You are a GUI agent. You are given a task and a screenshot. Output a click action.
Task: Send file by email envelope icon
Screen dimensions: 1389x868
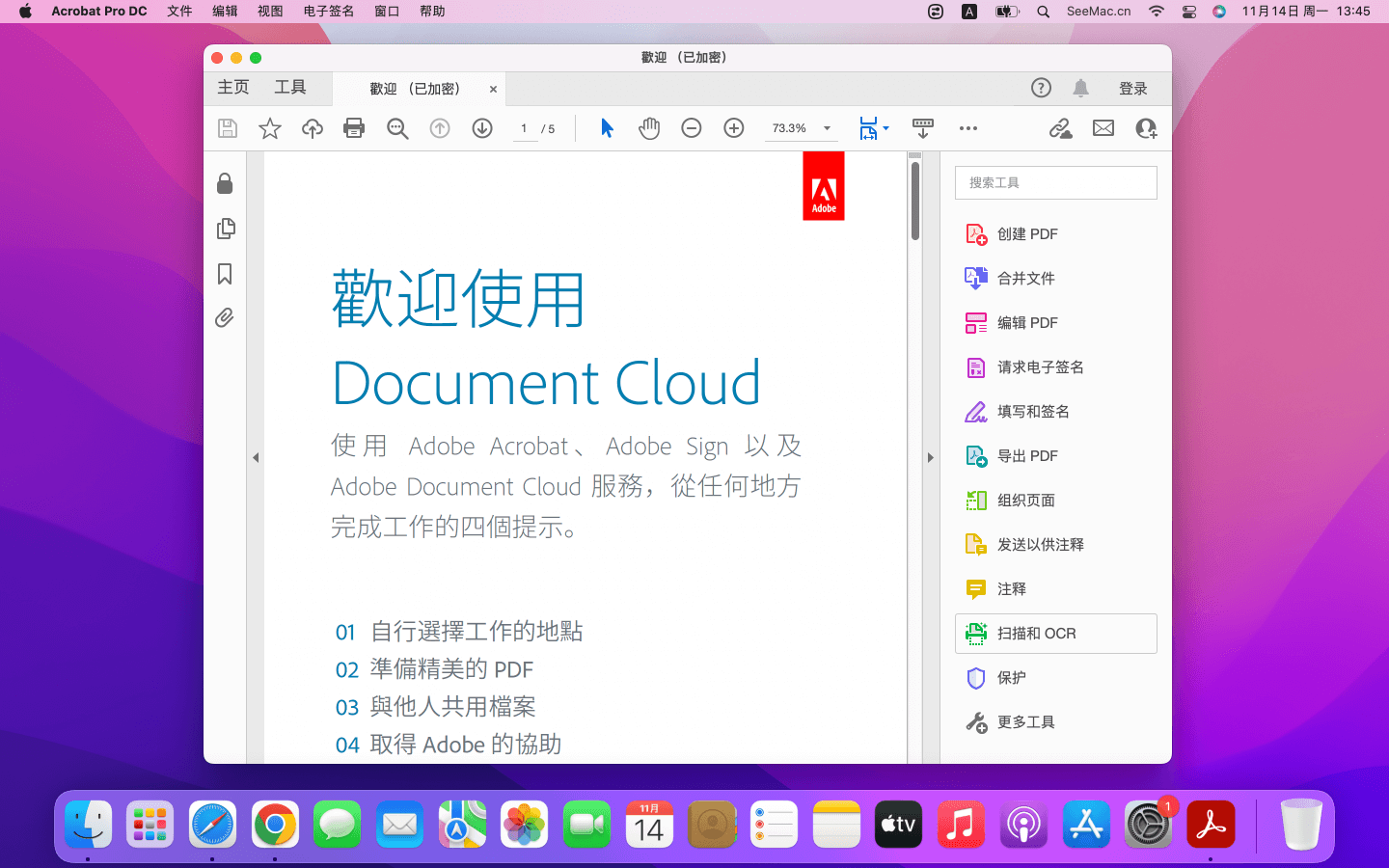[x=1103, y=128]
